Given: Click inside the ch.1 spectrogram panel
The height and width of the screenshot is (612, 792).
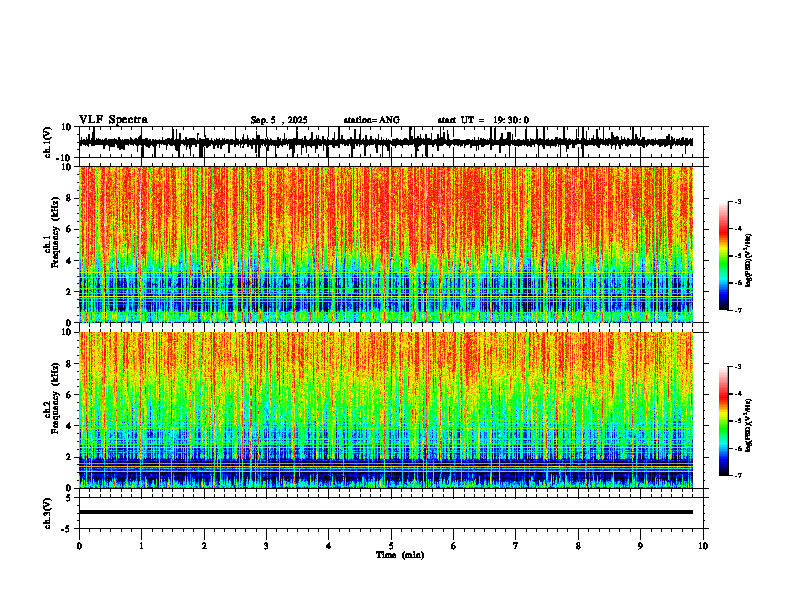Looking at the screenshot, I should (x=385, y=244).
